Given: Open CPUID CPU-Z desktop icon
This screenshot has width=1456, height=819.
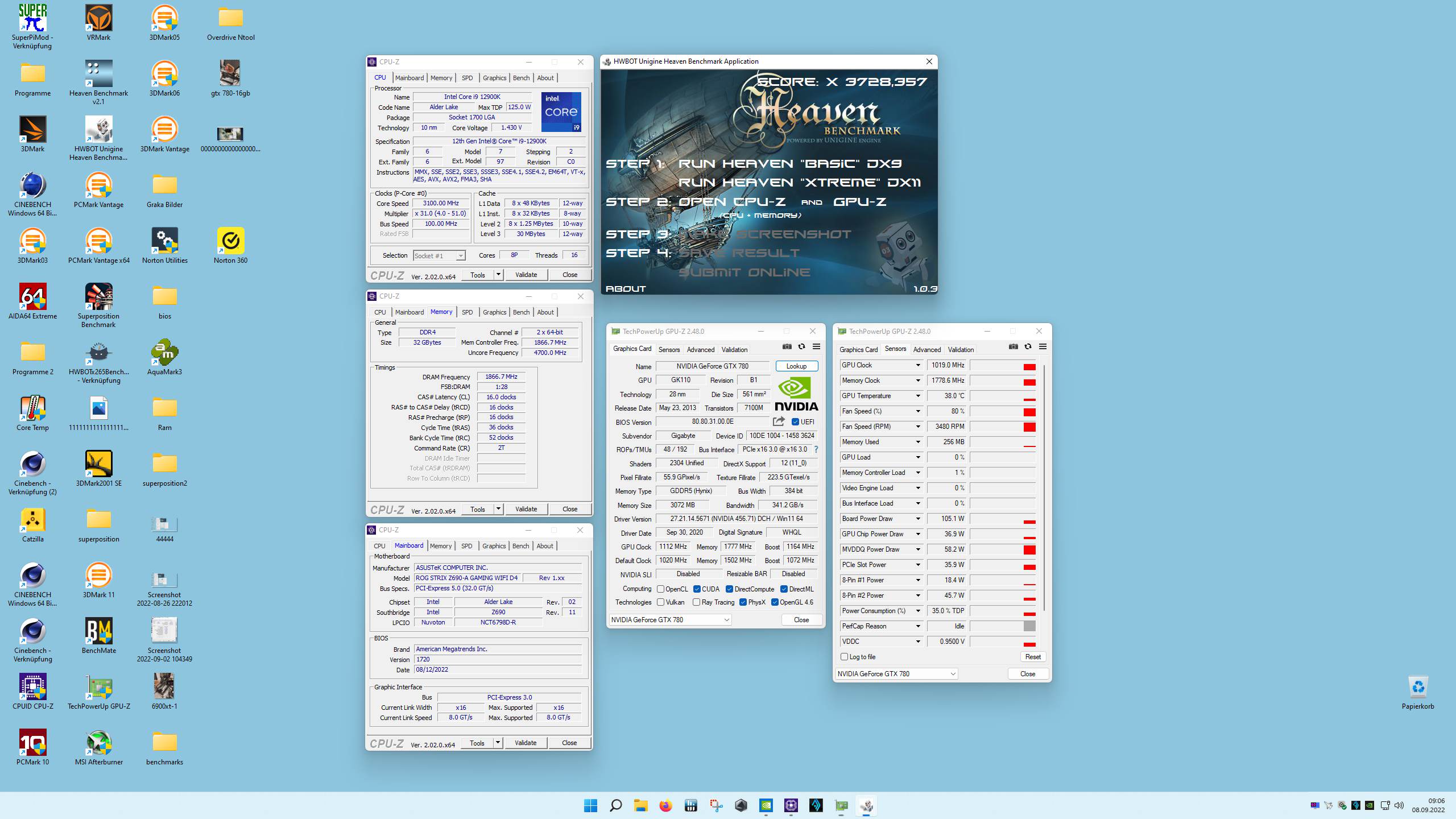Looking at the screenshot, I should pyautogui.click(x=32, y=692).
